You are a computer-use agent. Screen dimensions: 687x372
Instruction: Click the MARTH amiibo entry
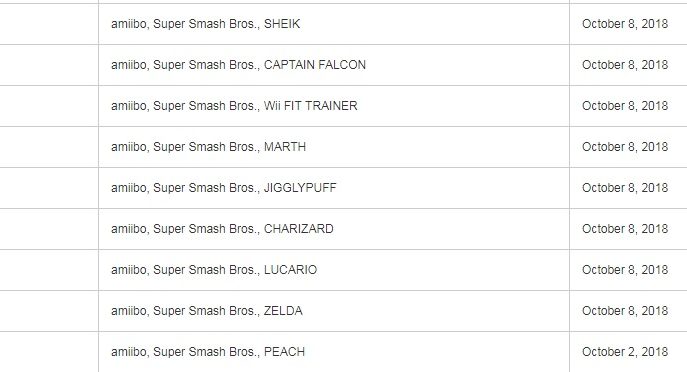point(209,147)
